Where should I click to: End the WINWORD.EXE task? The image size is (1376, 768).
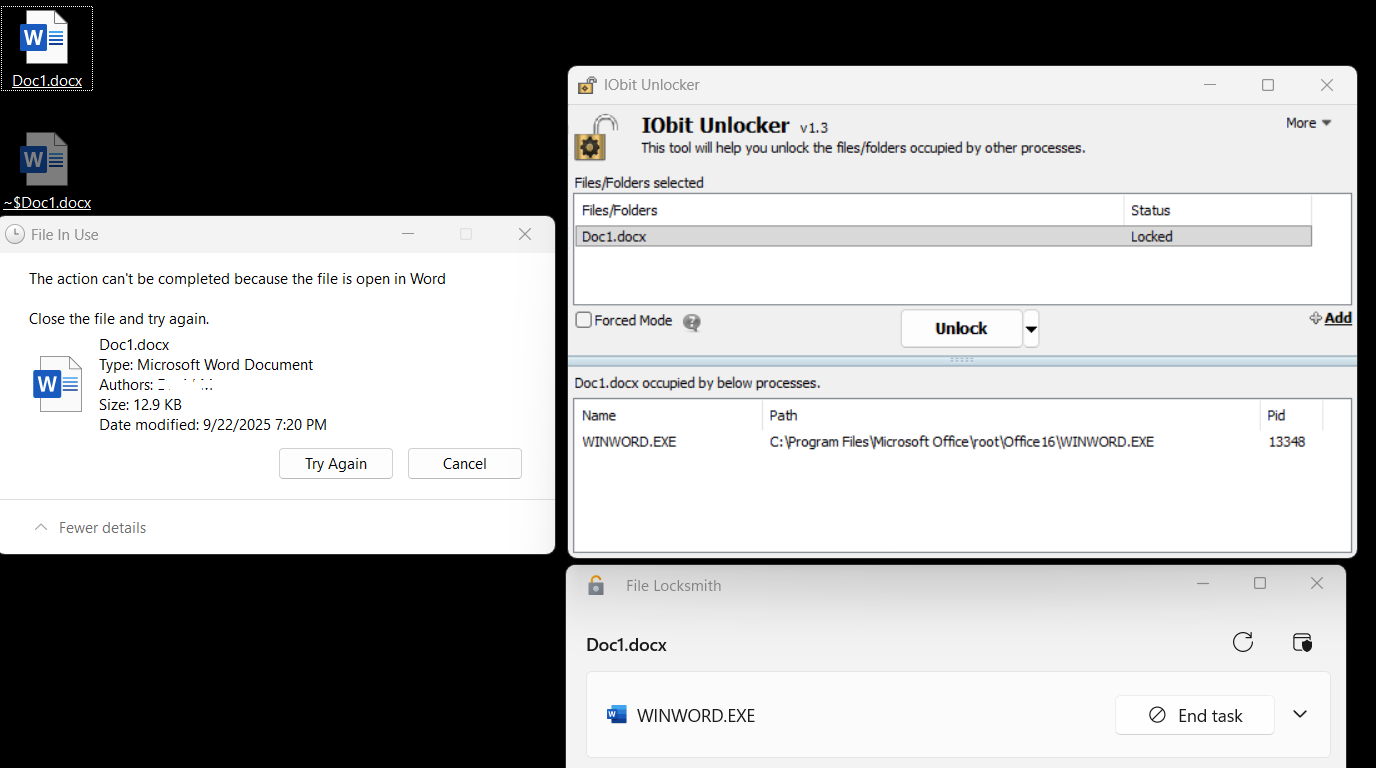pyautogui.click(x=1194, y=715)
